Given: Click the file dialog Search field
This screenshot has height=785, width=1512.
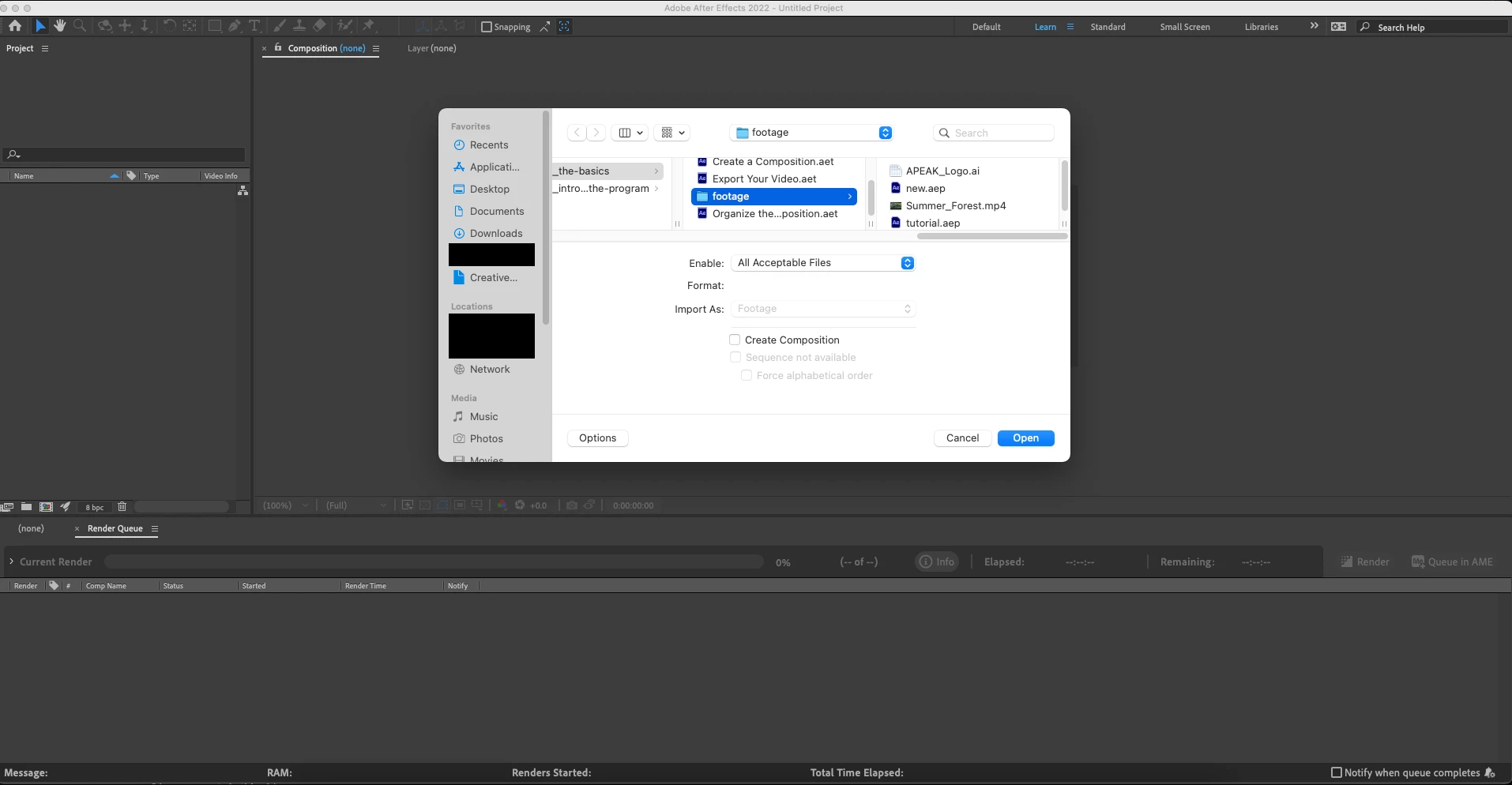Looking at the screenshot, I should pyautogui.click(x=994, y=133).
